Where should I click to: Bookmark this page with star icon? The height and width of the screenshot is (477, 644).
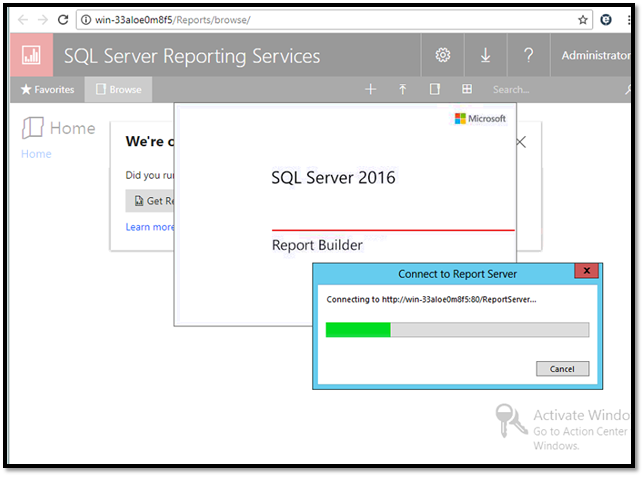(583, 19)
